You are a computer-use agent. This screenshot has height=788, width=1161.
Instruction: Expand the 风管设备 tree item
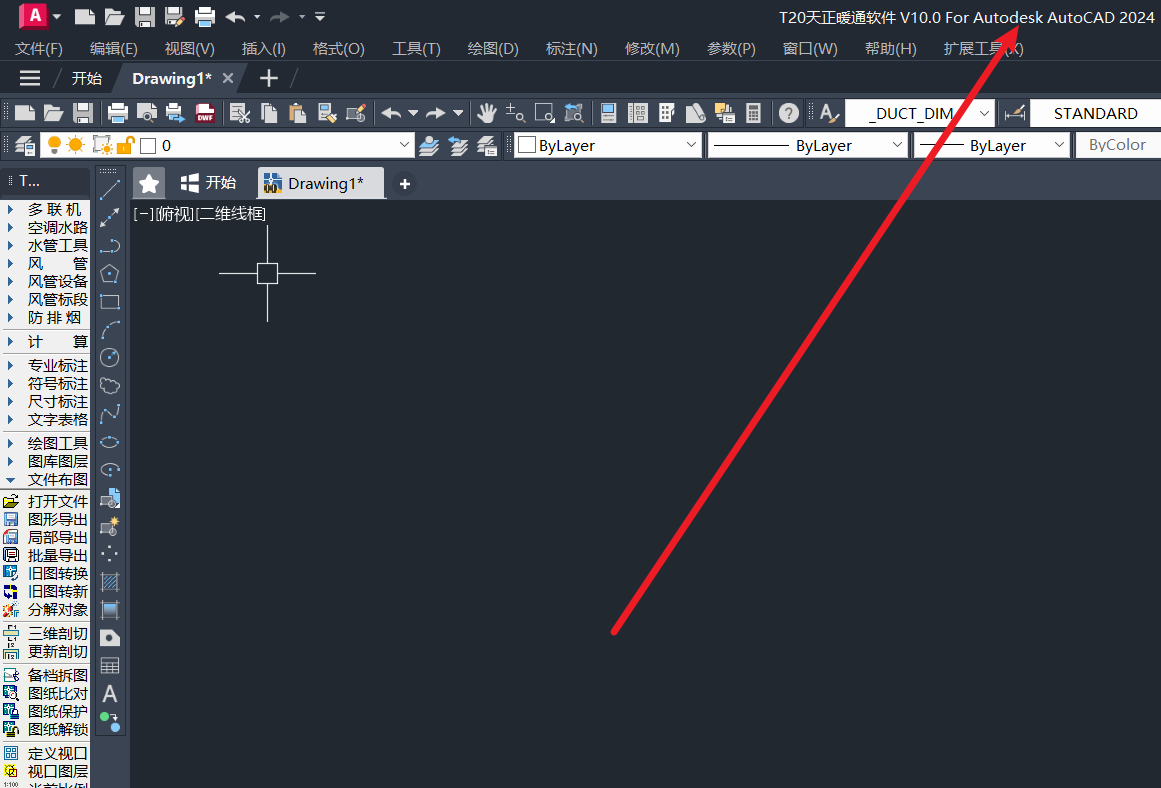10,281
